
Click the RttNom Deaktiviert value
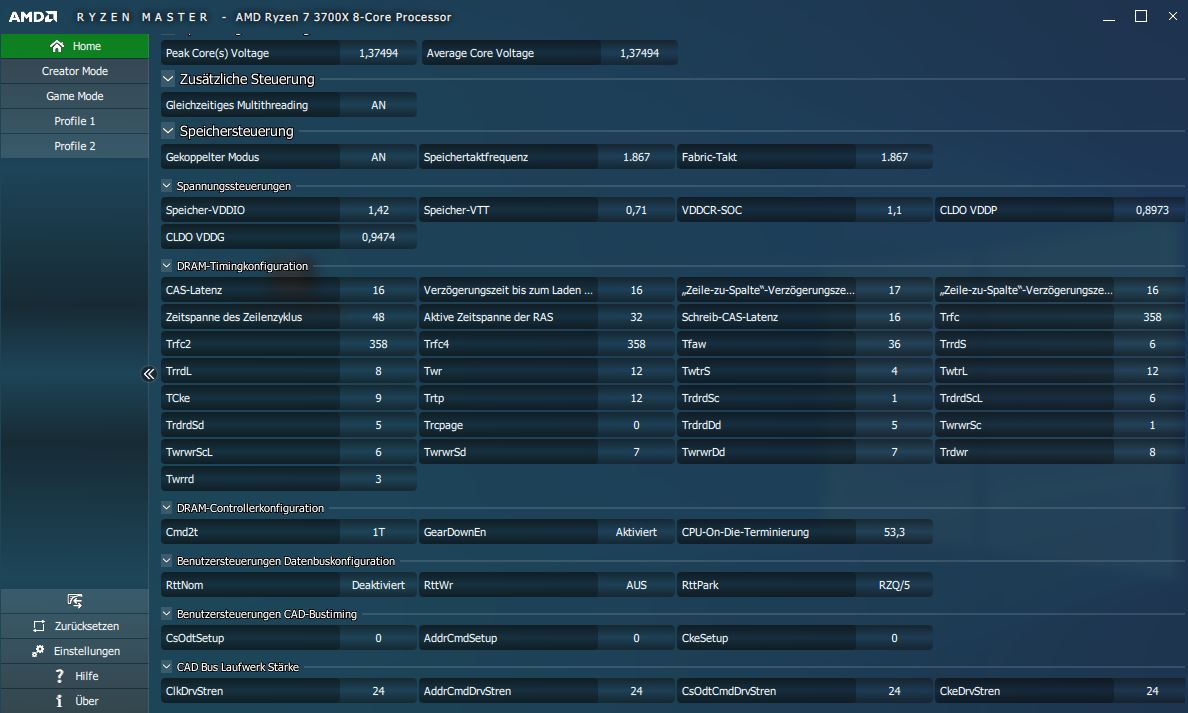click(x=378, y=585)
